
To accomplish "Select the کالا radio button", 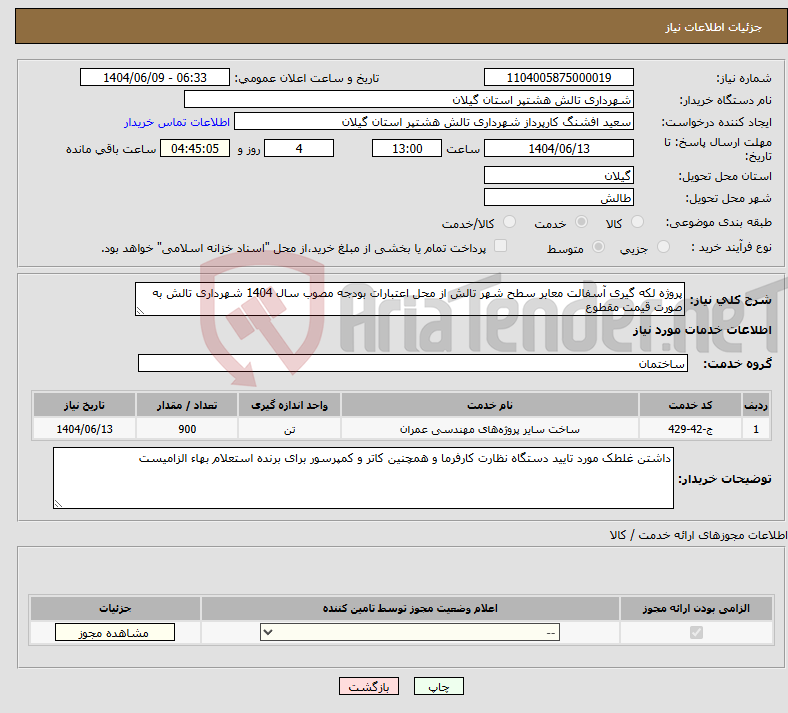I will (x=637, y=222).
